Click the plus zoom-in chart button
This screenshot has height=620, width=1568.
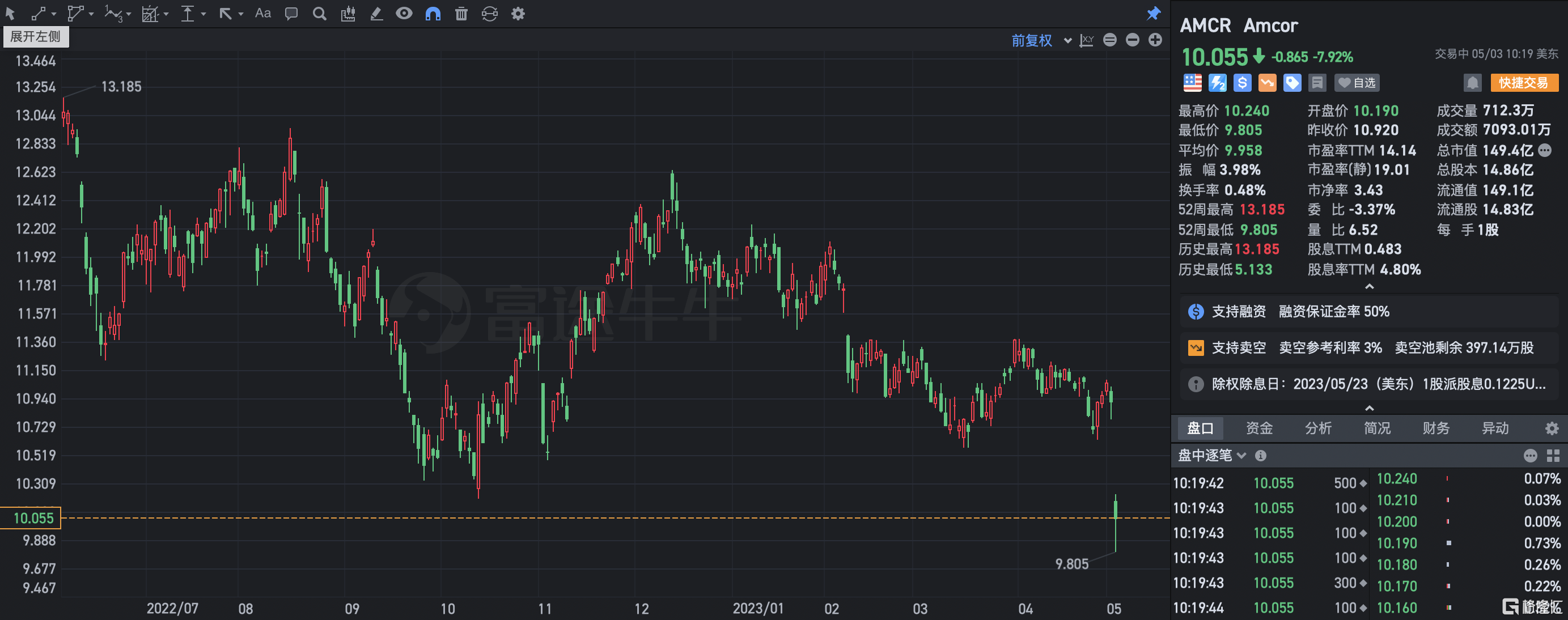click(x=1155, y=40)
